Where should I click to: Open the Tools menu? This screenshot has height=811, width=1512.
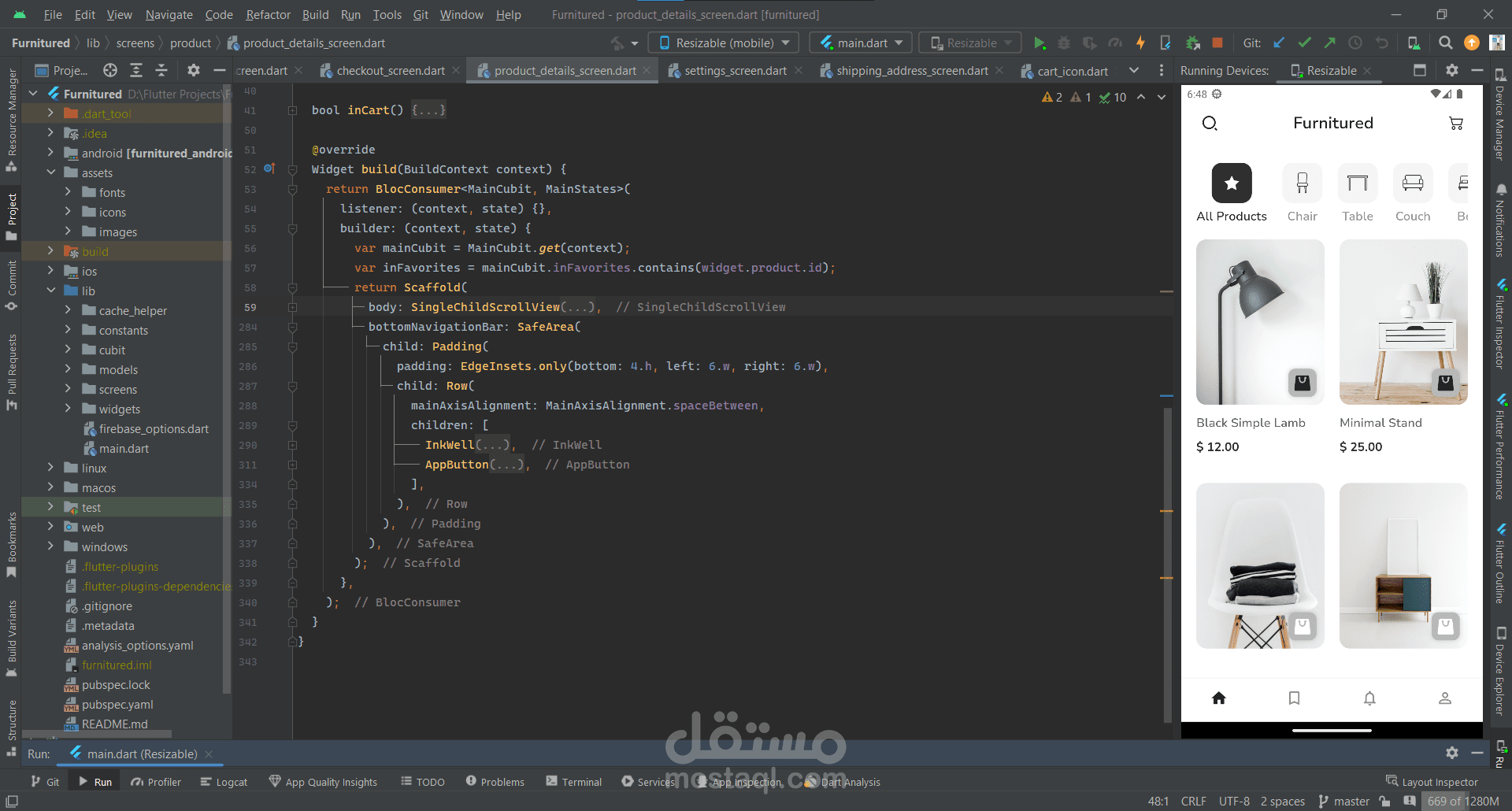point(387,15)
